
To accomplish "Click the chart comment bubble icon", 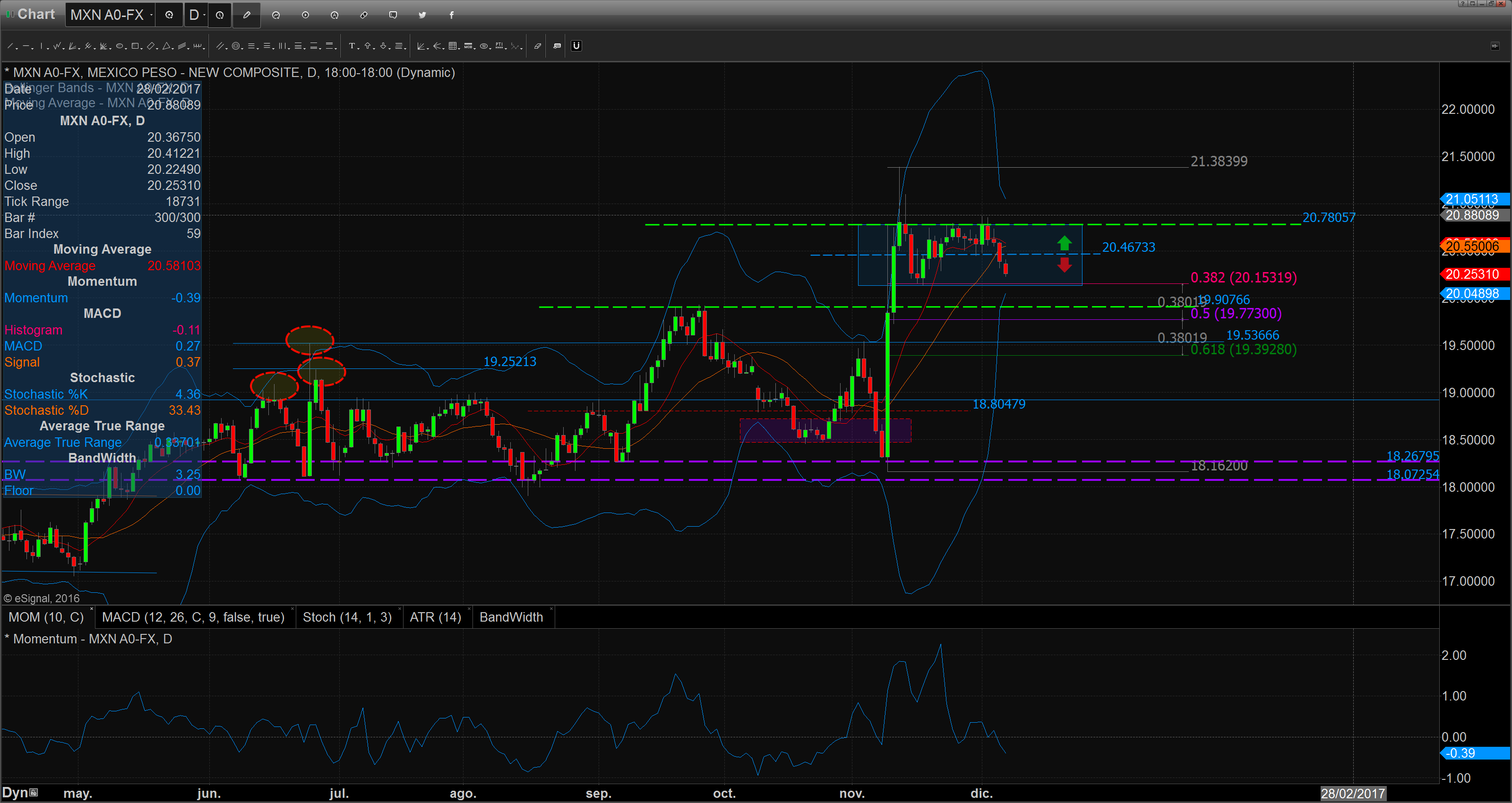I will click(x=393, y=15).
